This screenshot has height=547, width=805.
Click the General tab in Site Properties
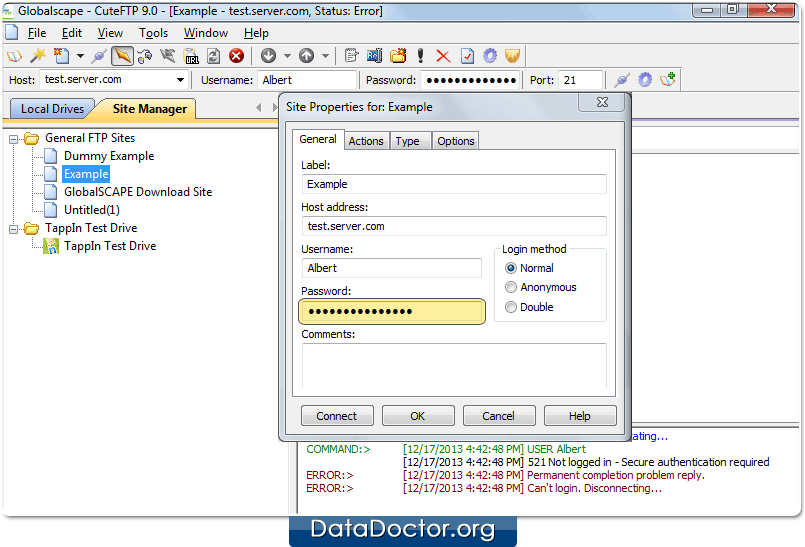pos(318,139)
